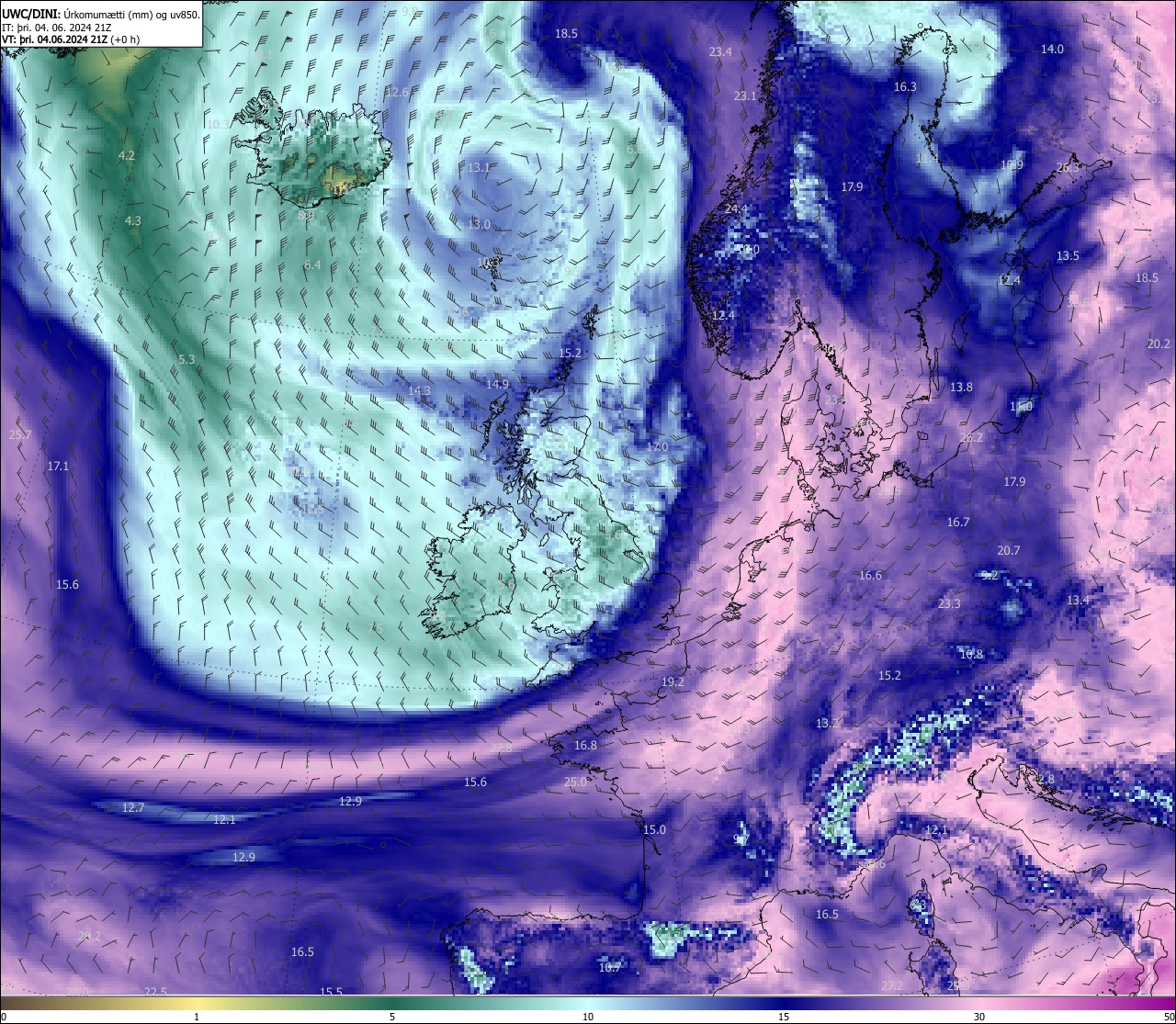Click the 20.7 value east of Poland

click(1008, 551)
